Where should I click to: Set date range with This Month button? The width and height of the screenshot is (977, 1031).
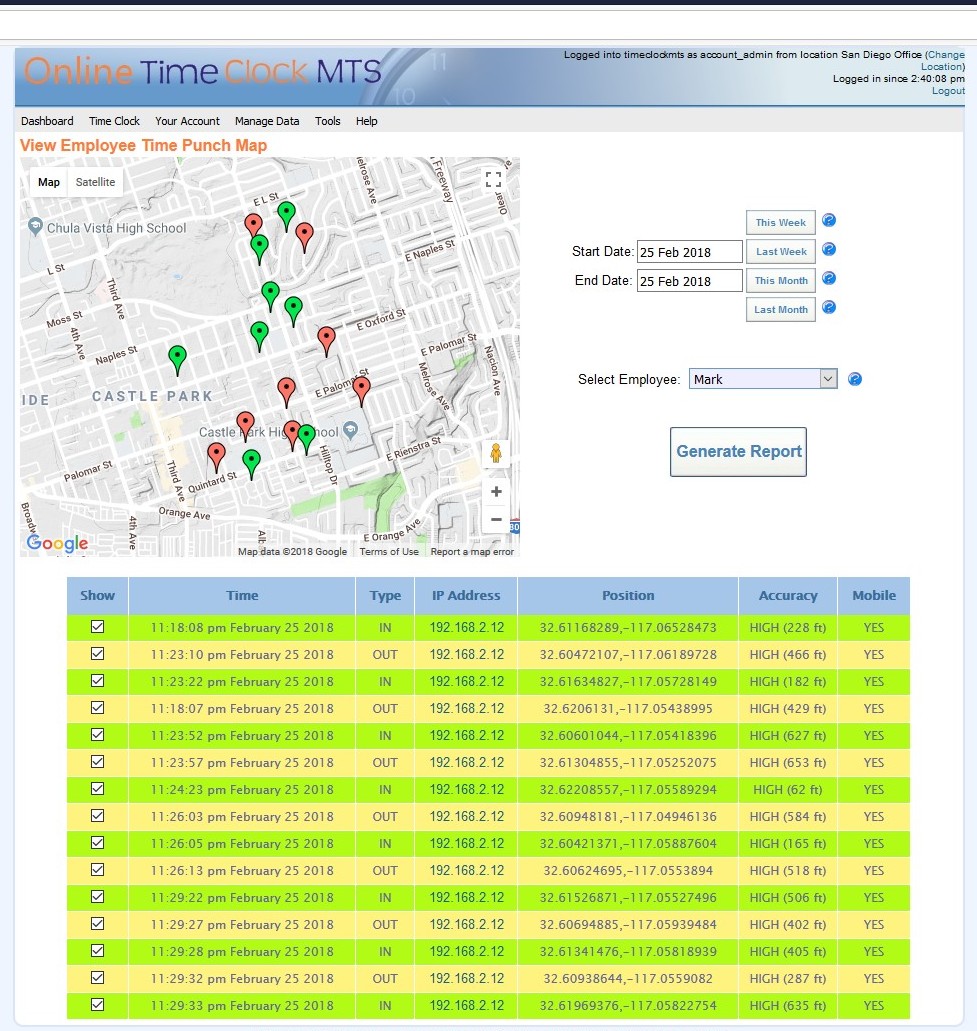click(780, 280)
